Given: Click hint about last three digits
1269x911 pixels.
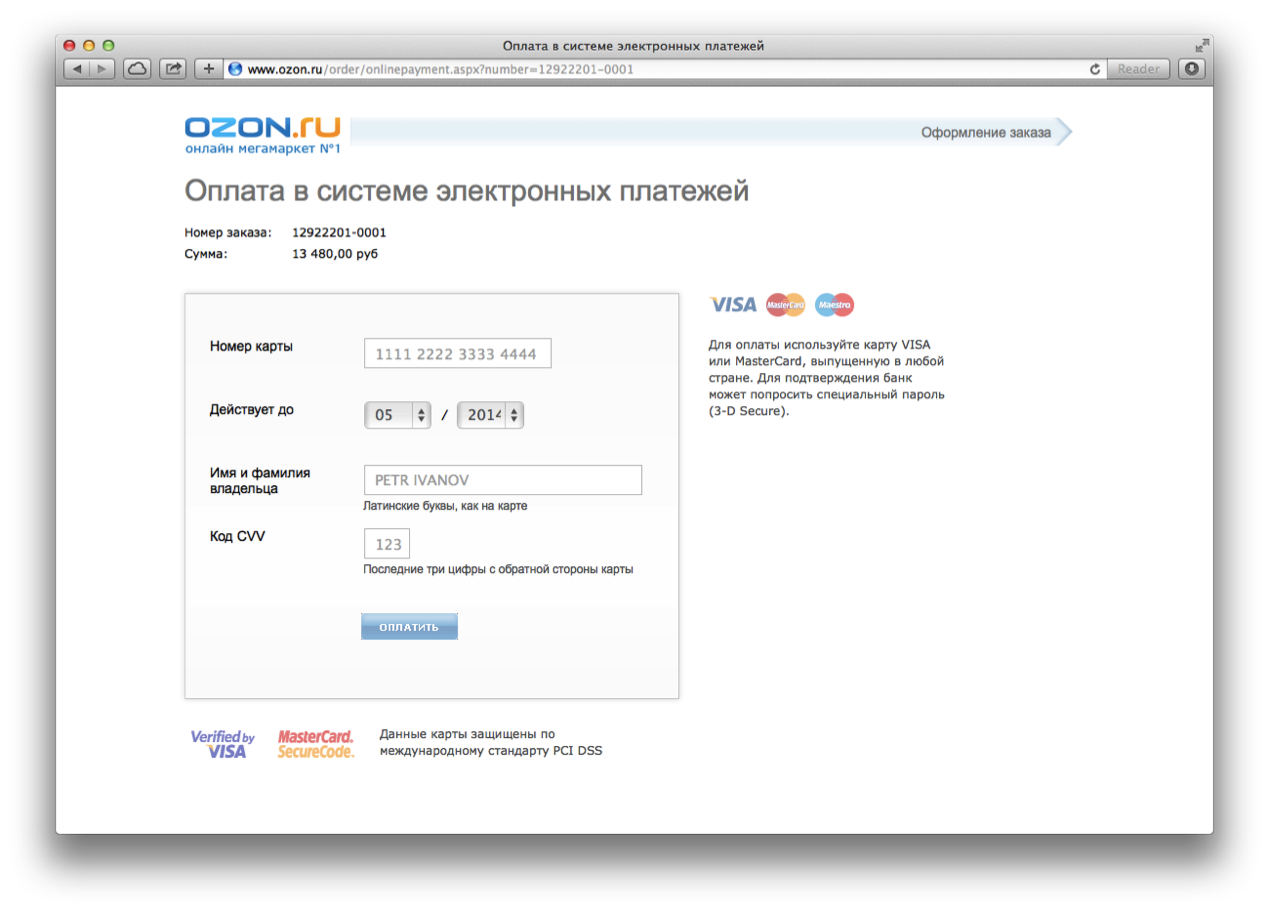Looking at the screenshot, I should 498,570.
